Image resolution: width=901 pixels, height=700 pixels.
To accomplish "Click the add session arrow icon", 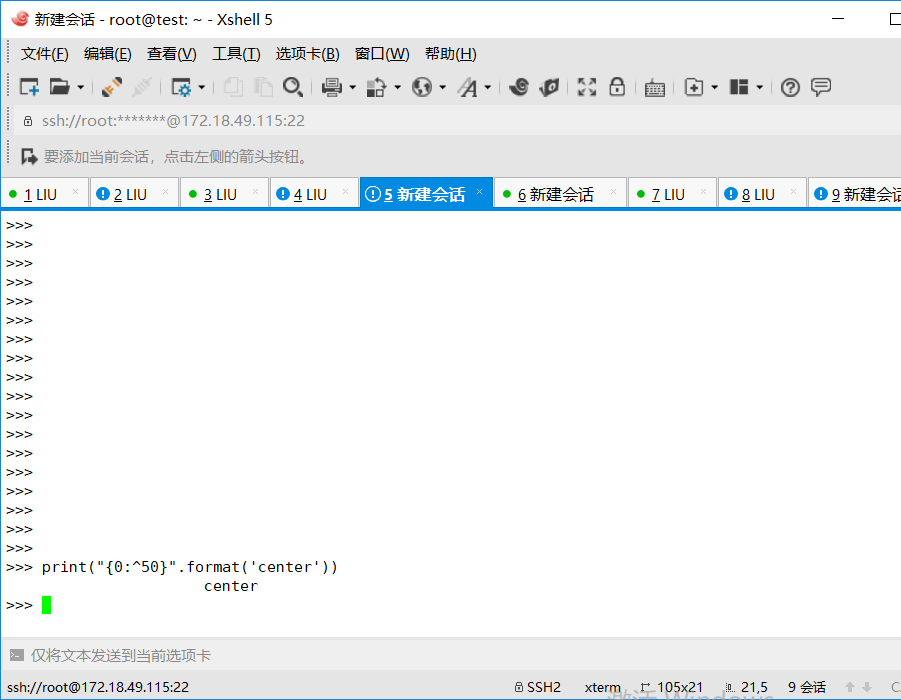I will pos(29,156).
